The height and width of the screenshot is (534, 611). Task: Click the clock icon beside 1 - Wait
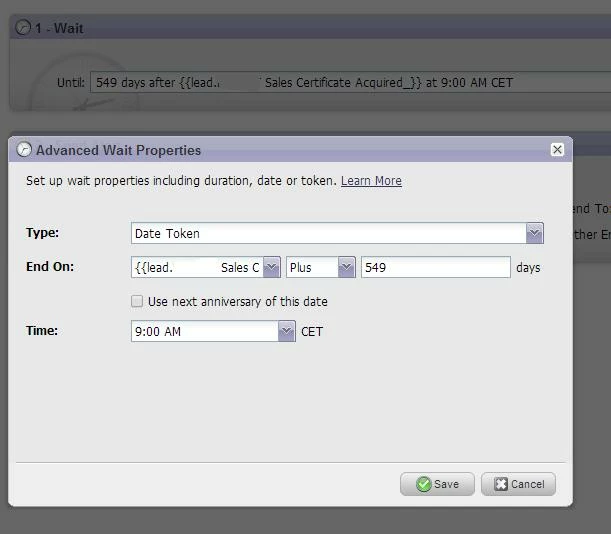point(23,28)
